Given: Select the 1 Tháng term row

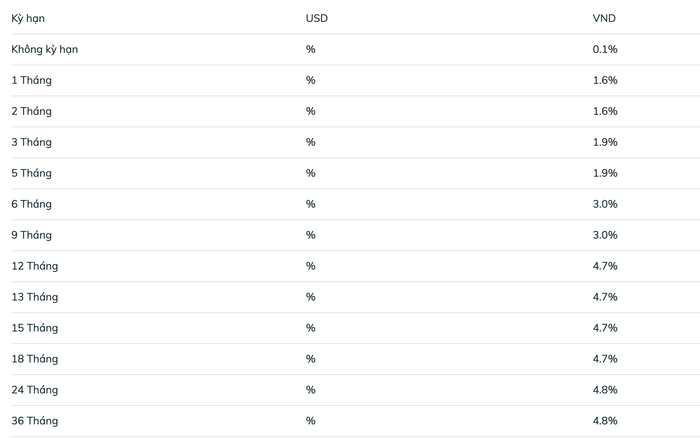Looking at the screenshot, I should 31,80.
